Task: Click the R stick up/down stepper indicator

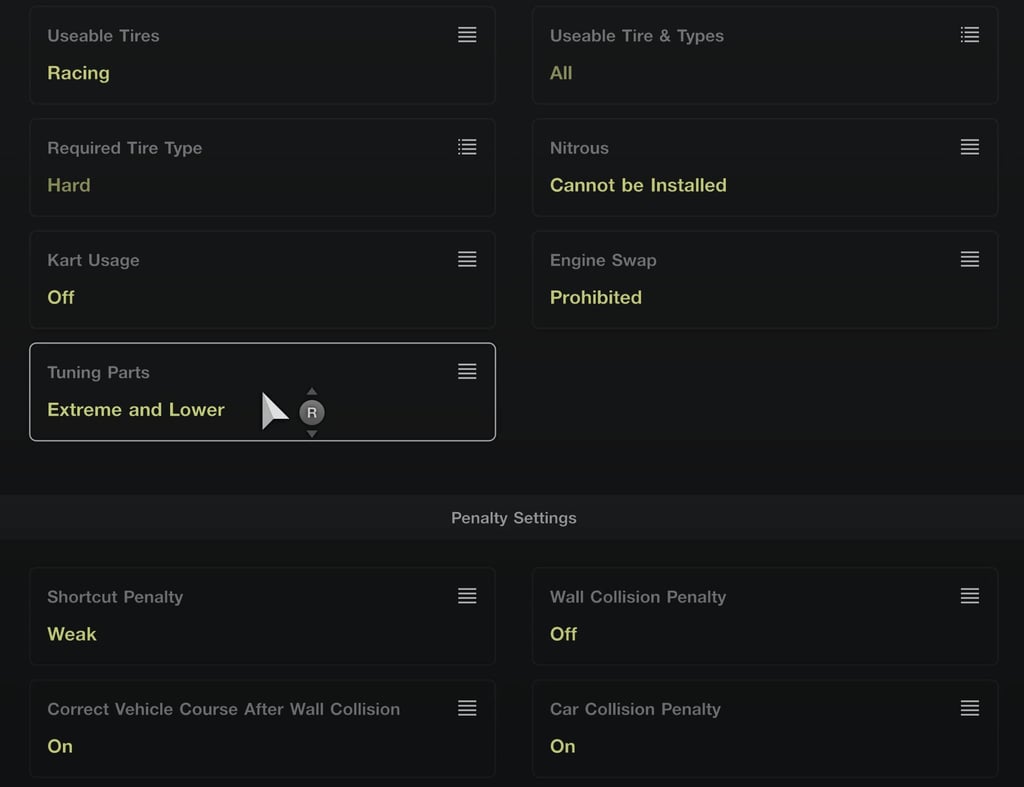Action: click(312, 412)
